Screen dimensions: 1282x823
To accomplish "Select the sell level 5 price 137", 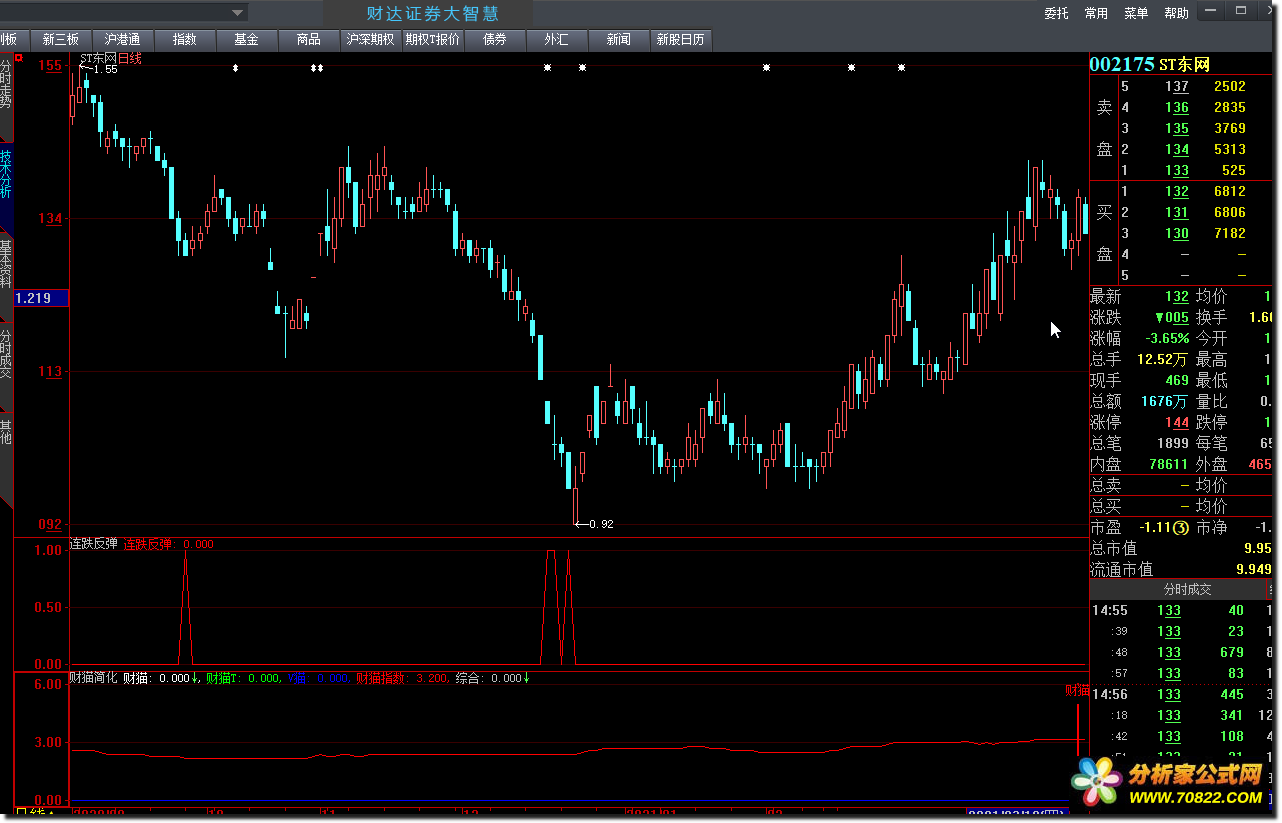I will pos(1176,87).
